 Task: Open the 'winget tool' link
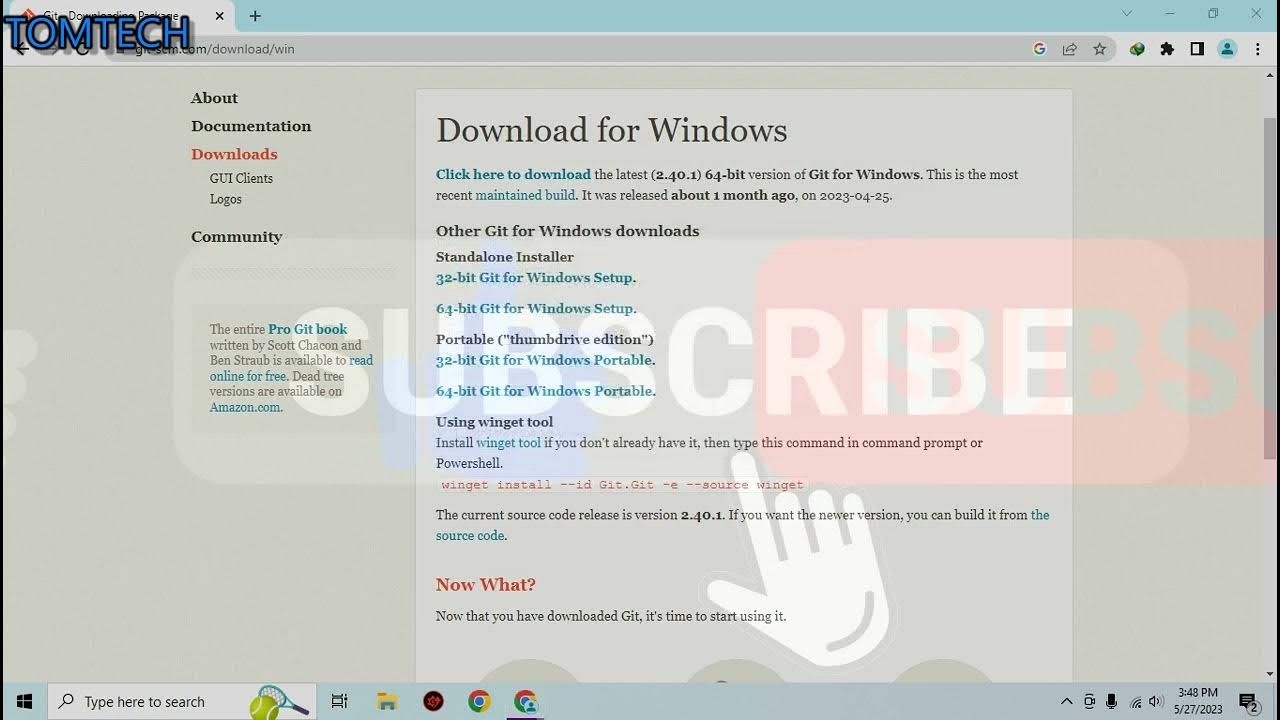pos(508,442)
